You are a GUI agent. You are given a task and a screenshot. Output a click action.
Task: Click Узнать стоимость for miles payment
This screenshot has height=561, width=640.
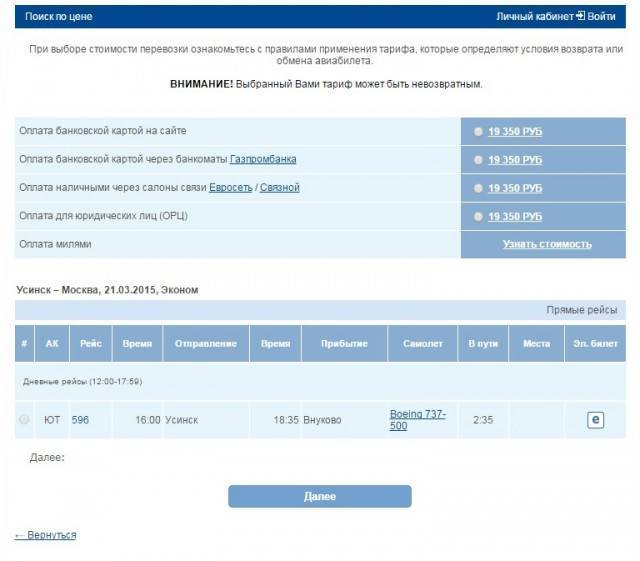coord(547,244)
